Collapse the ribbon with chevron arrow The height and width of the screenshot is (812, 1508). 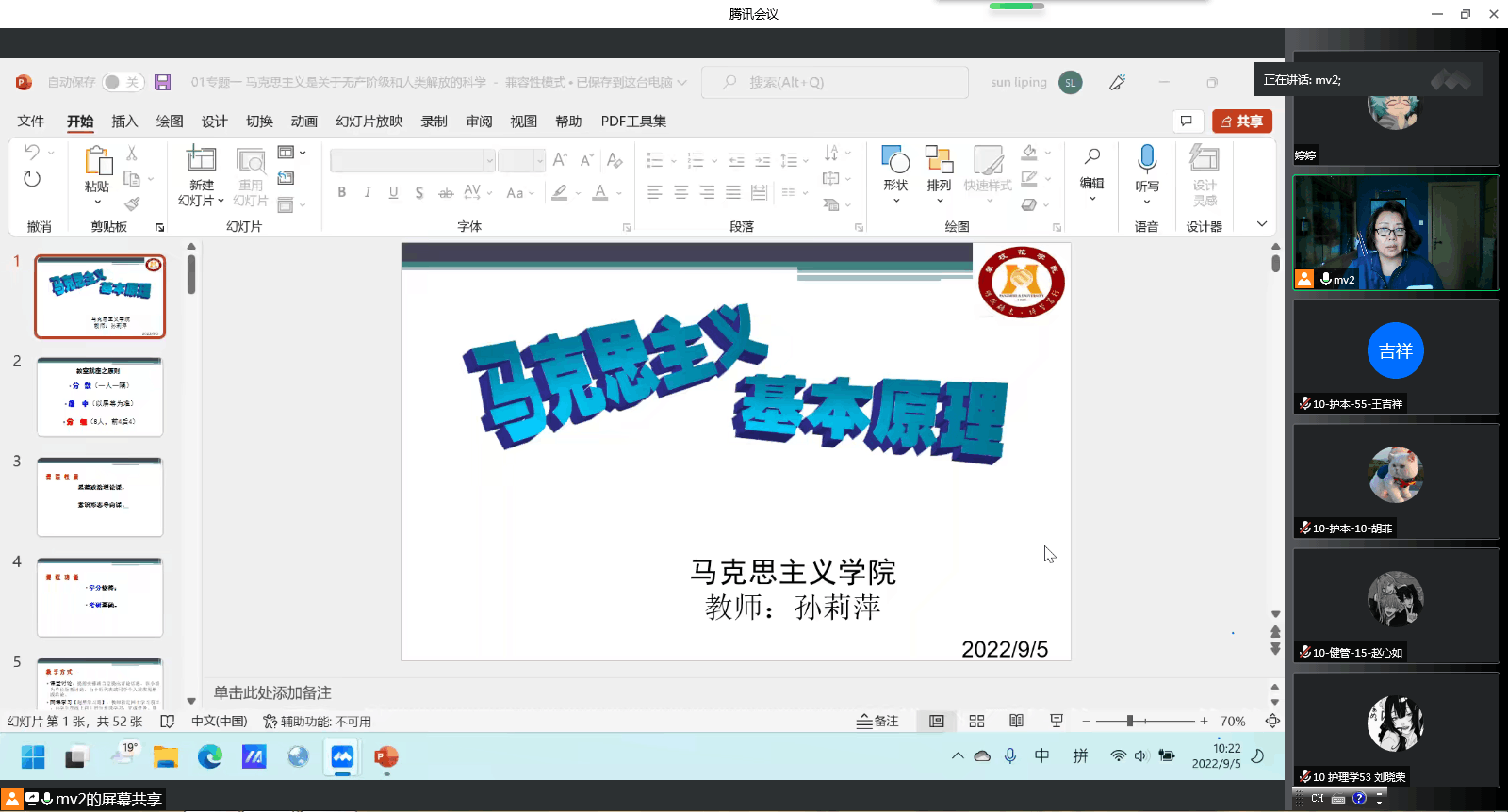[x=1262, y=224]
